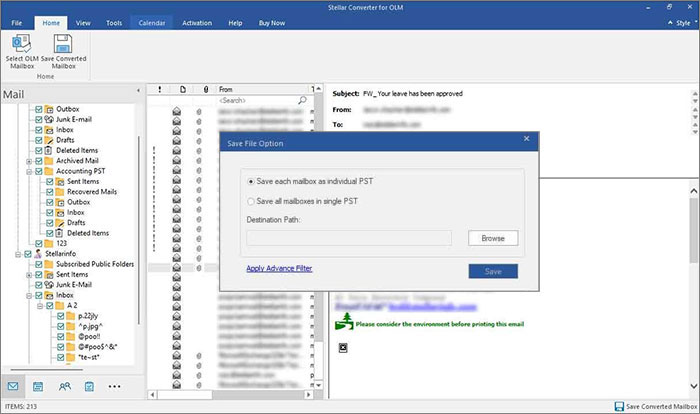This screenshot has width=700, height=414.
Task: Open the Mail view icon in bottom bar
Action: pos(13,386)
